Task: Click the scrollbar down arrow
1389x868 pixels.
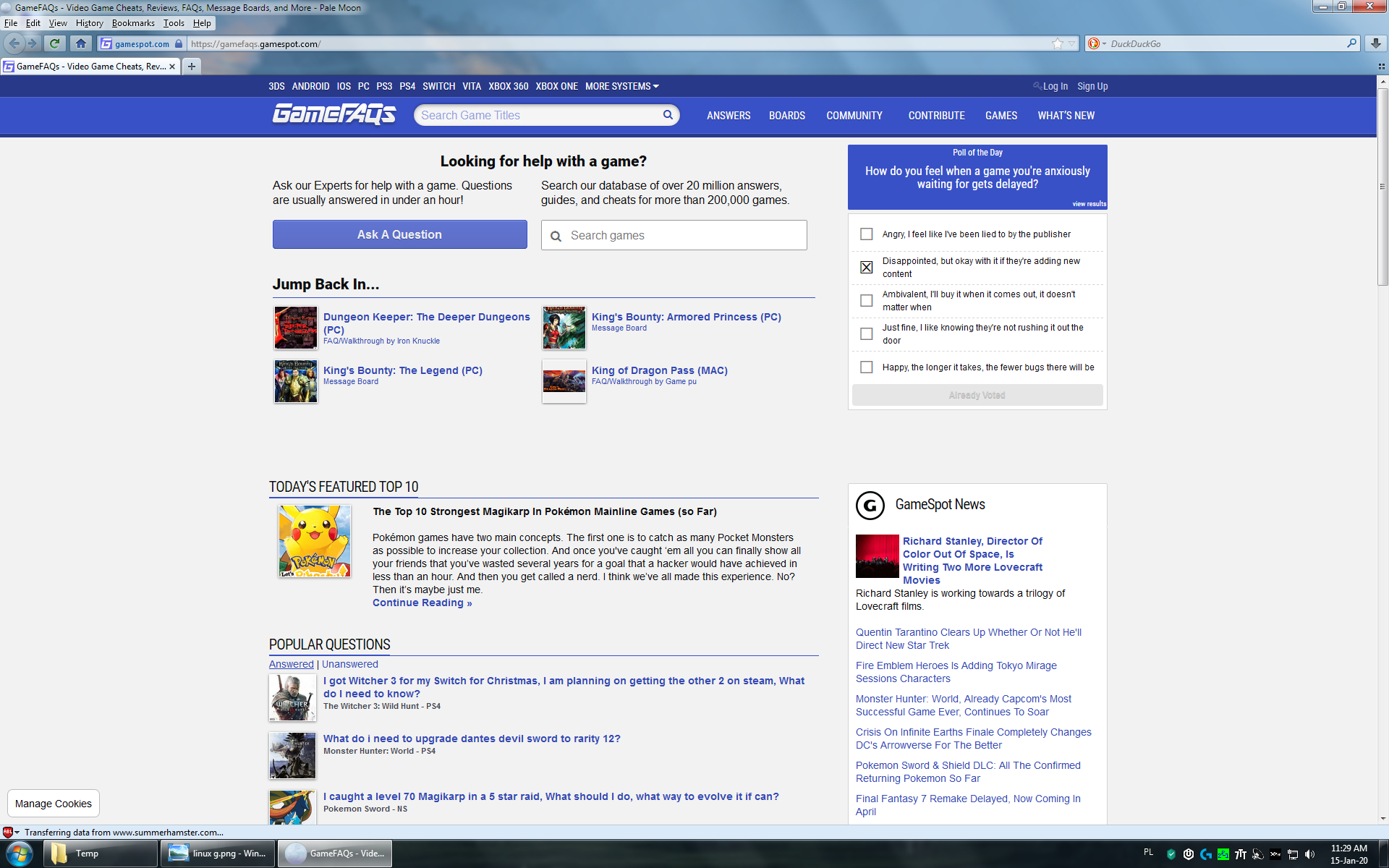Action: (x=1382, y=819)
